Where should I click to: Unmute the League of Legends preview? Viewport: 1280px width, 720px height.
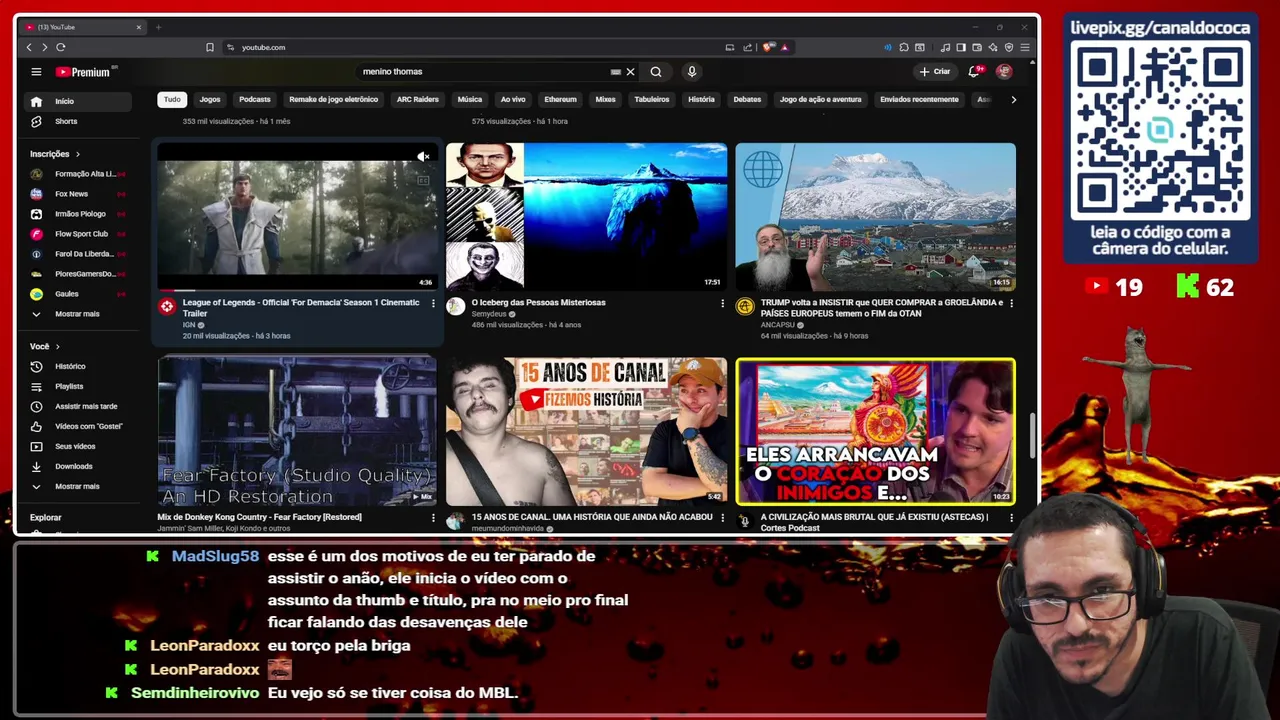(424, 157)
